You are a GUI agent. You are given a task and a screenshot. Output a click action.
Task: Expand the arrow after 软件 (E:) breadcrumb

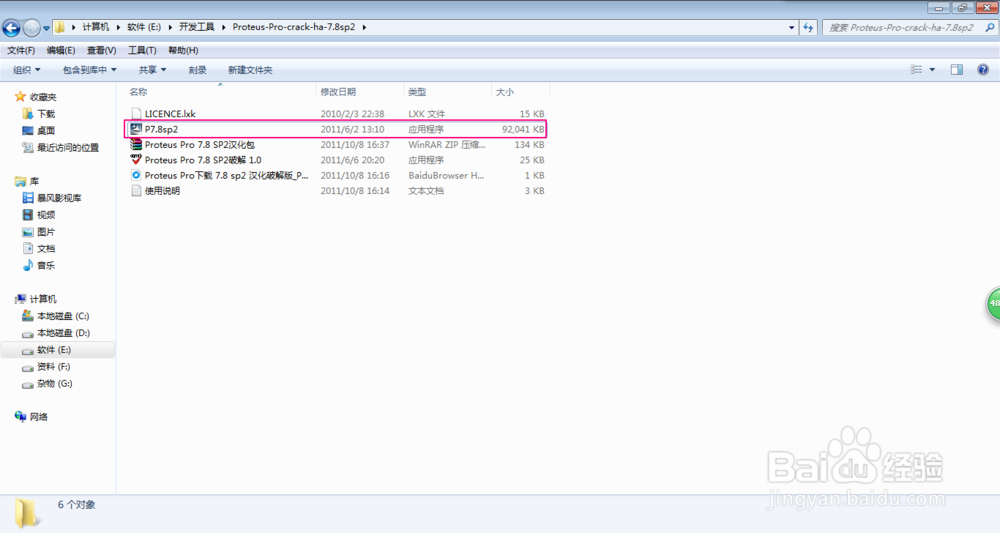[170, 27]
